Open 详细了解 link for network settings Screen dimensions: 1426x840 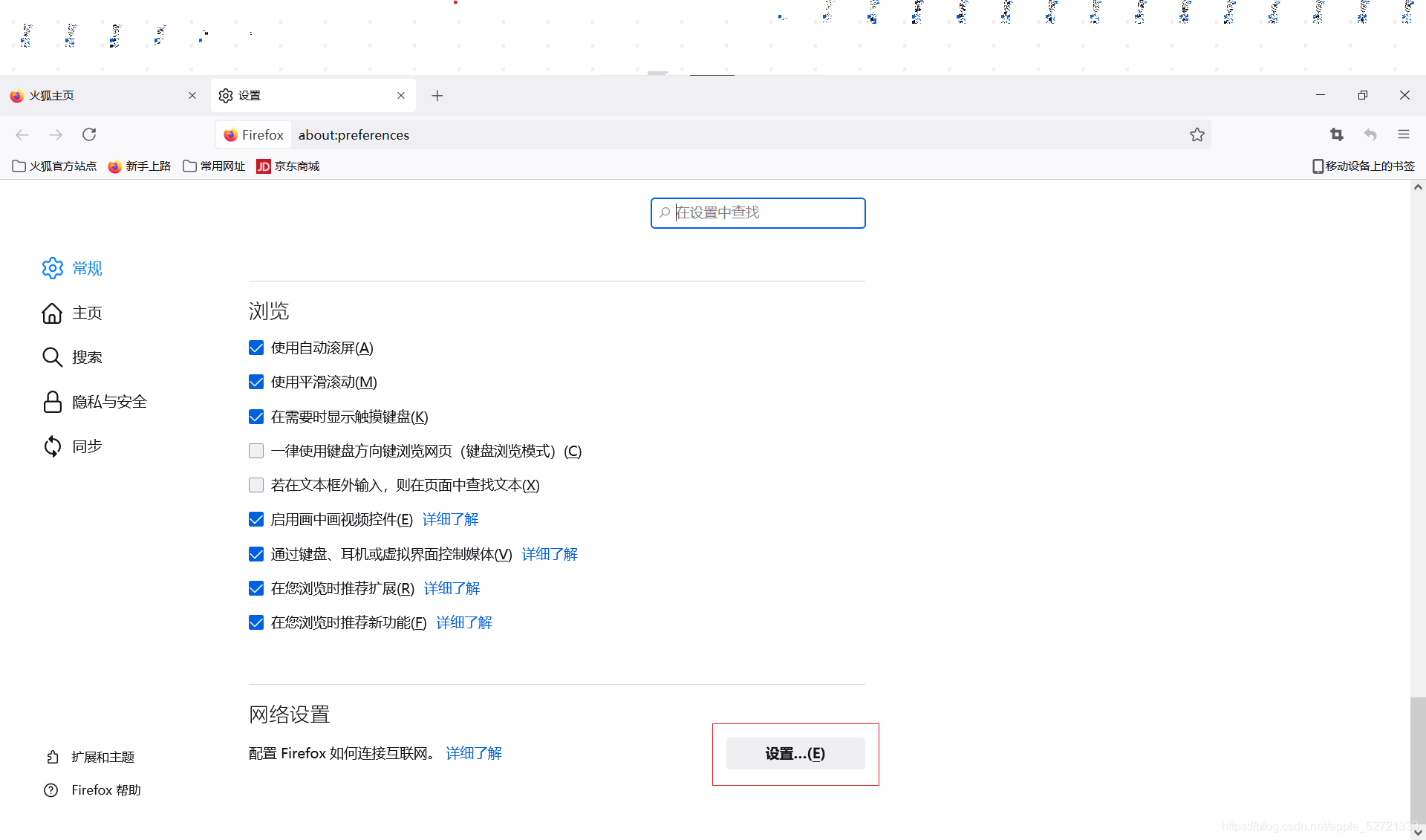[x=474, y=753]
